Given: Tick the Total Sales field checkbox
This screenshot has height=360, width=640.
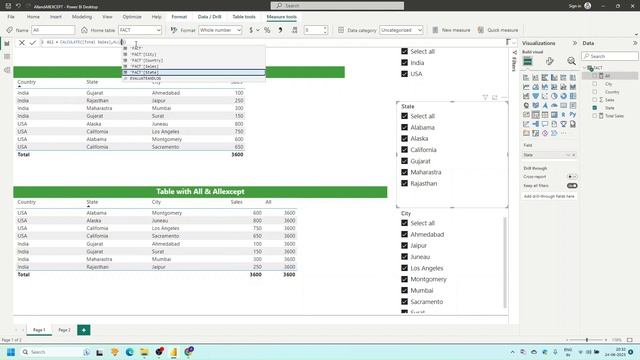Looking at the screenshot, I should pos(594,116).
